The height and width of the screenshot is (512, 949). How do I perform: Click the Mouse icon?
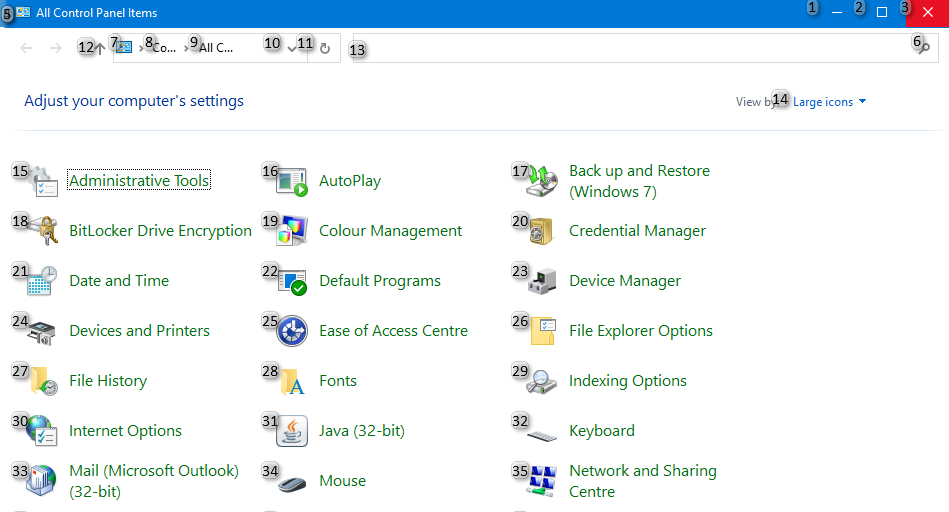pos(292,484)
